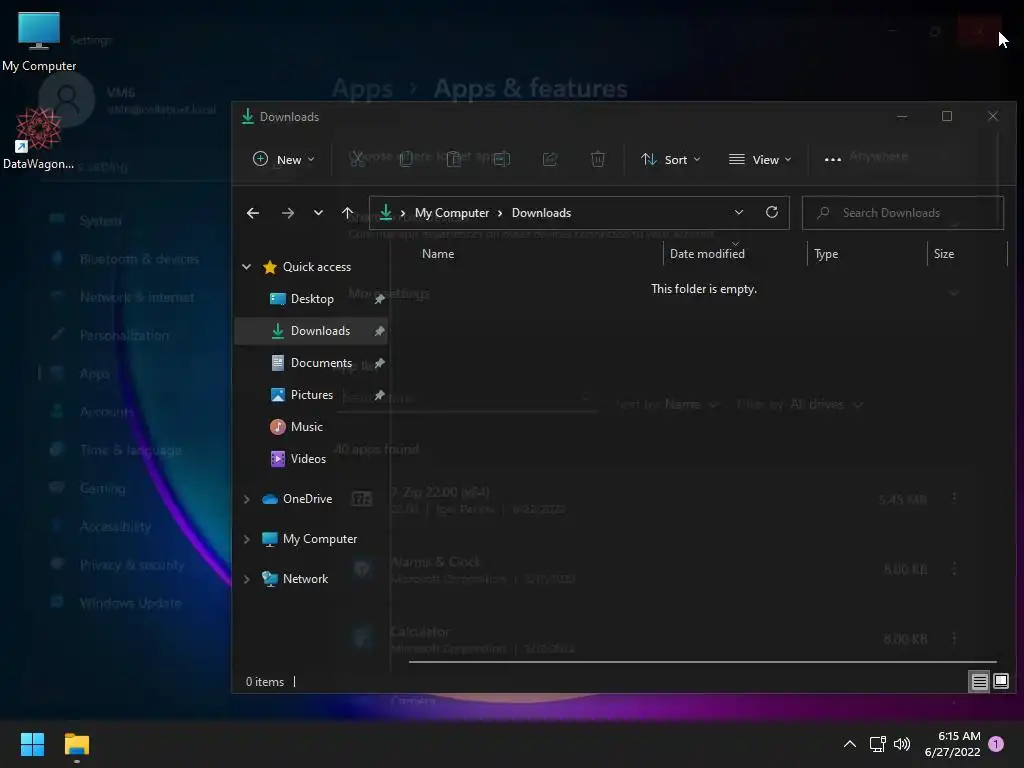
Task: Sort by Date modified column header
Action: (707, 253)
